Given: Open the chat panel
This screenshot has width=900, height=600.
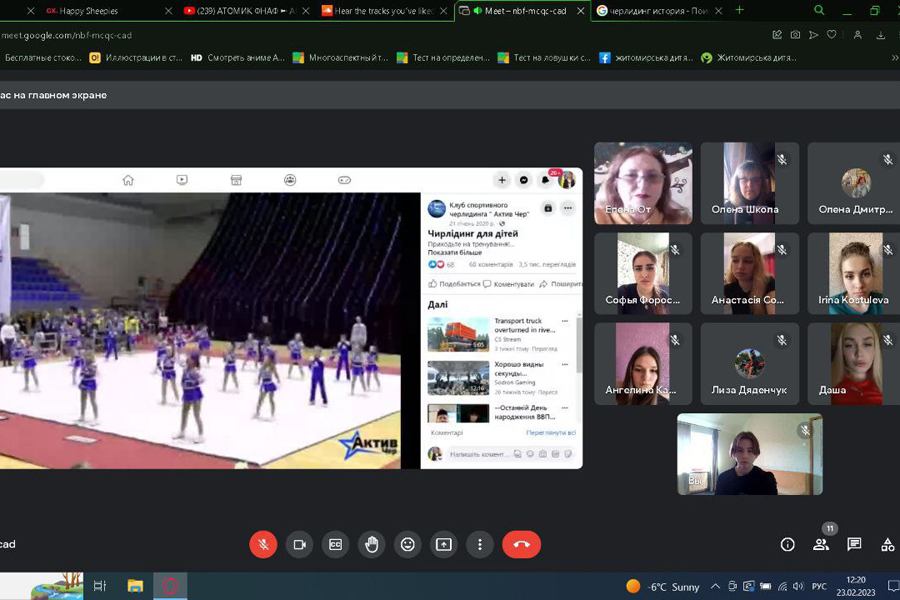Looking at the screenshot, I should click(x=854, y=544).
